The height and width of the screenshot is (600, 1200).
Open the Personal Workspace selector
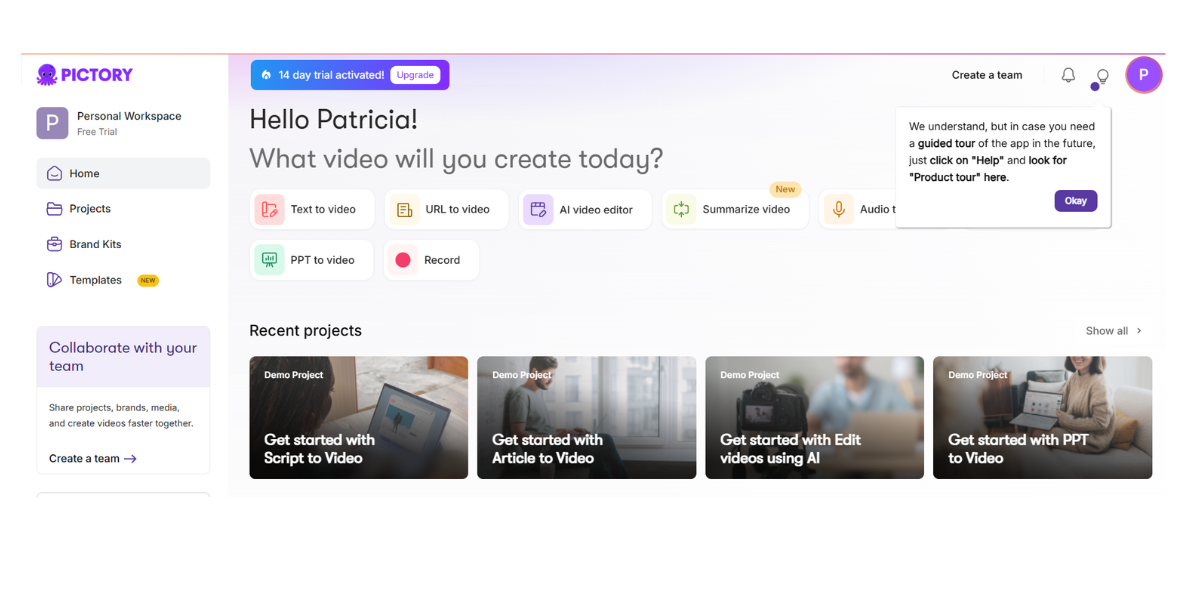click(x=123, y=122)
